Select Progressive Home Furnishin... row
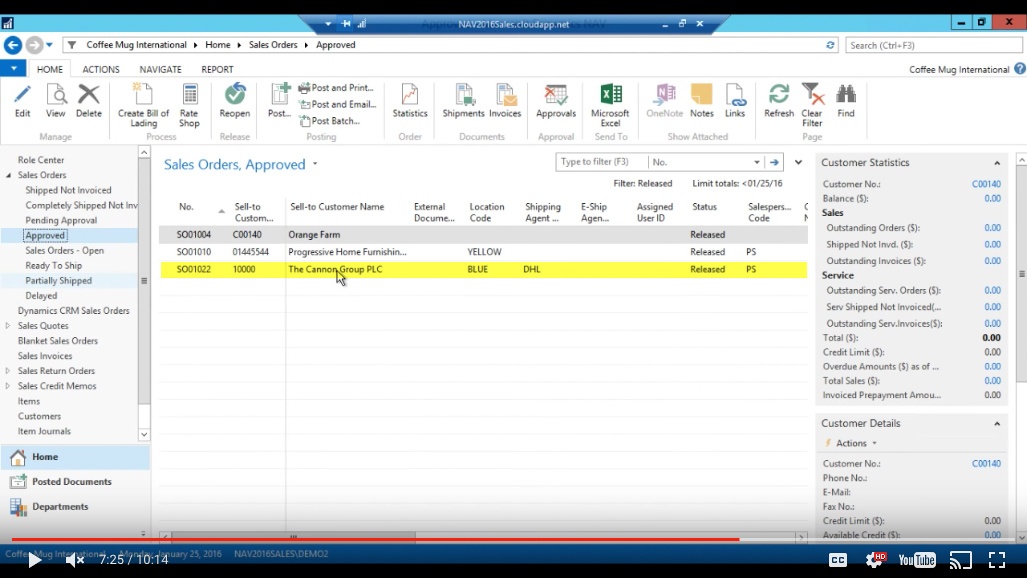Viewport: 1027px width, 578px height. tap(483, 252)
